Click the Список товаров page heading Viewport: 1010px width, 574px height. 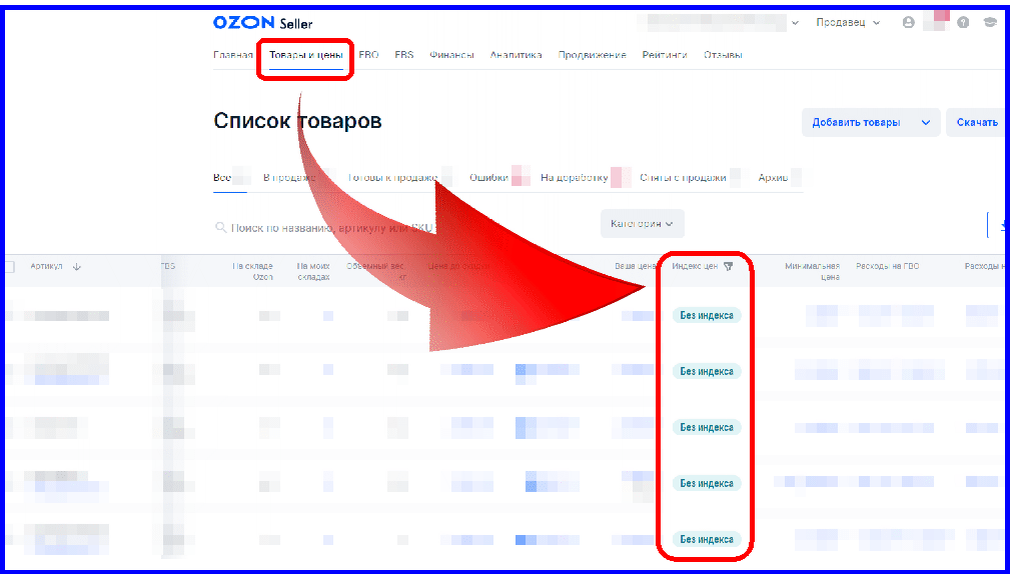pos(298,120)
